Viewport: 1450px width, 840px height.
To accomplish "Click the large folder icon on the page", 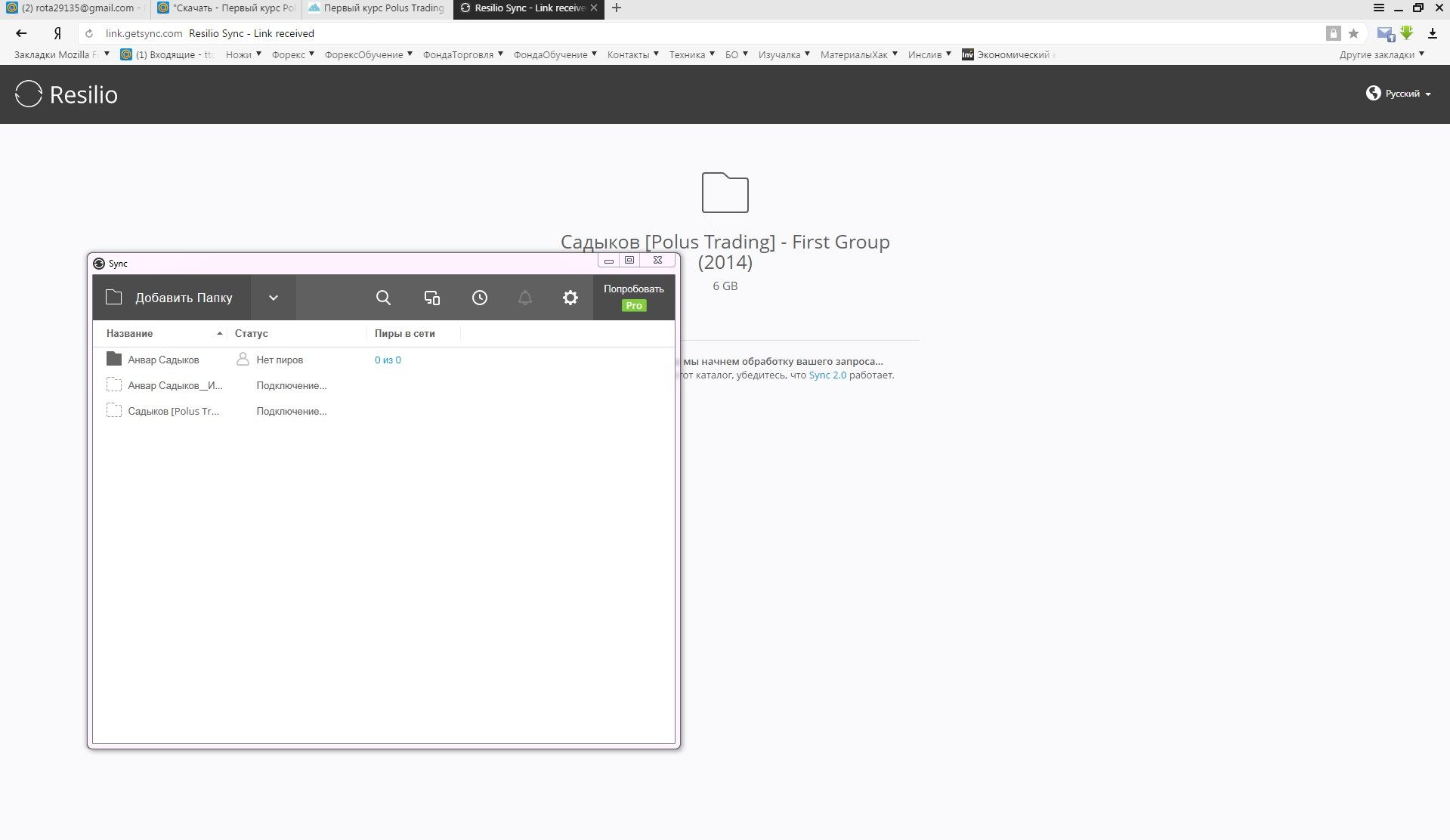I will point(725,192).
